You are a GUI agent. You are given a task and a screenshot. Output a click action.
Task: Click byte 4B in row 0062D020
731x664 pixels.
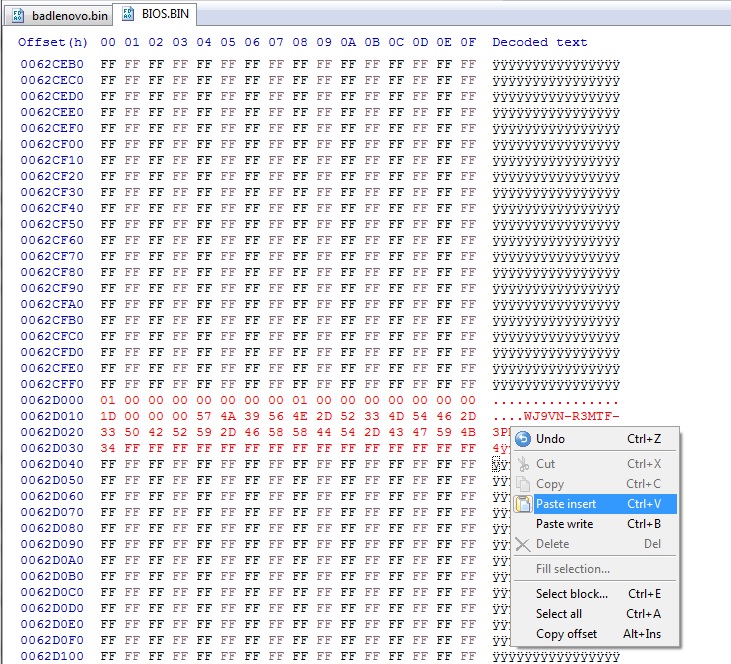tap(468, 432)
